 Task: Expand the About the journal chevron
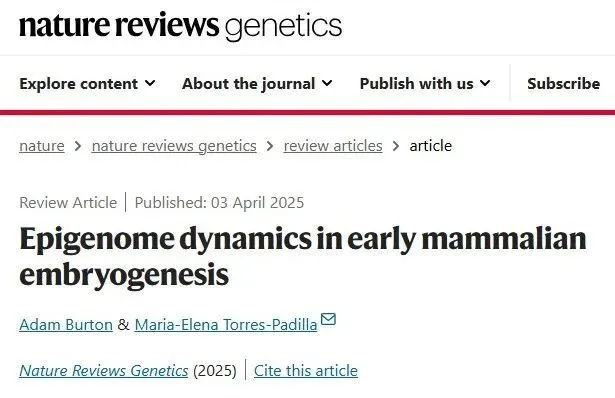pyautogui.click(x=327, y=83)
